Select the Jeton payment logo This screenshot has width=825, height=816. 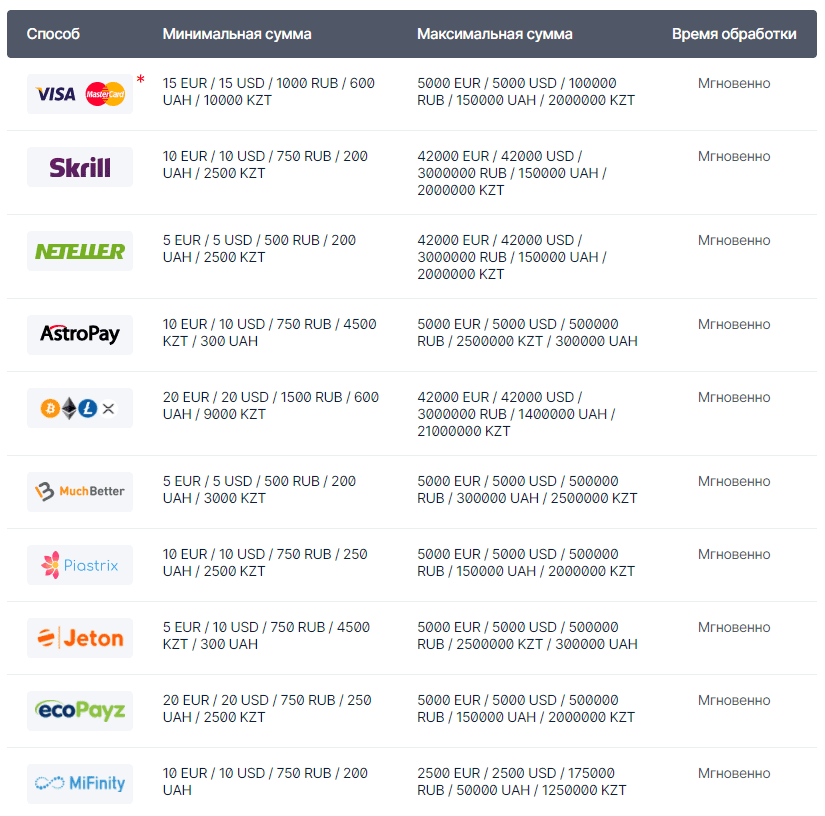[80, 638]
